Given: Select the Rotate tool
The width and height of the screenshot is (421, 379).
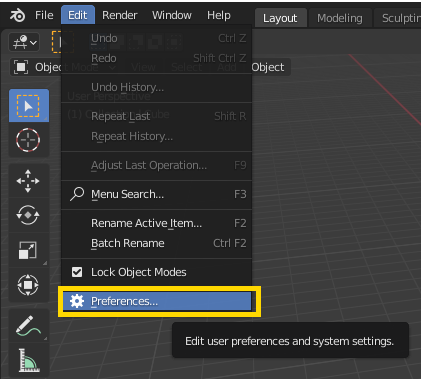Looking at the screenshot, I should click(x=28, y=215).
